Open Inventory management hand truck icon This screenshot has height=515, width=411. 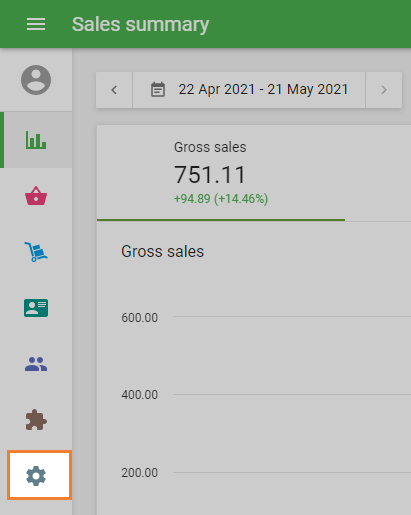point(36,252)
